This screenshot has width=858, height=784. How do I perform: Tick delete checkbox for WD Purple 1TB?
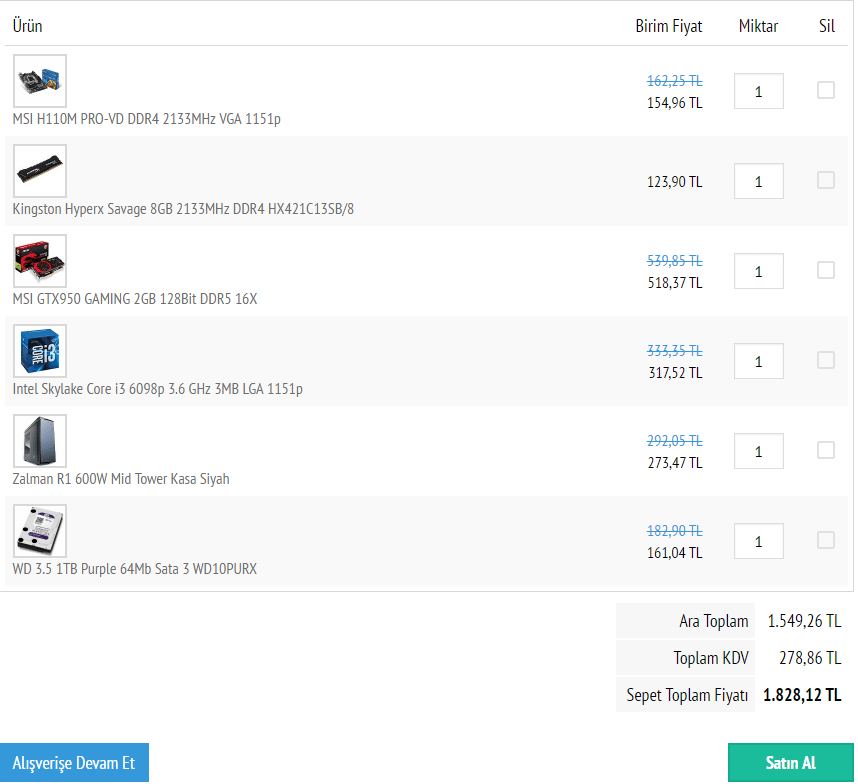[825, 540]
